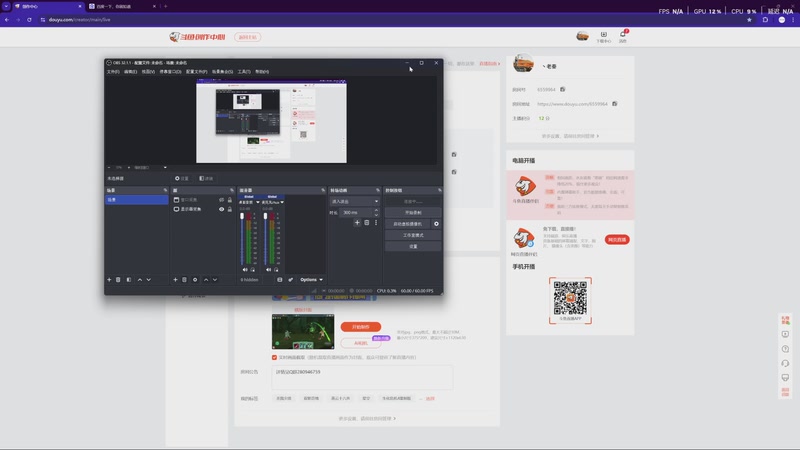
Task: Move scene up in Scenes panel toolbar
Action: click(140, 280)
